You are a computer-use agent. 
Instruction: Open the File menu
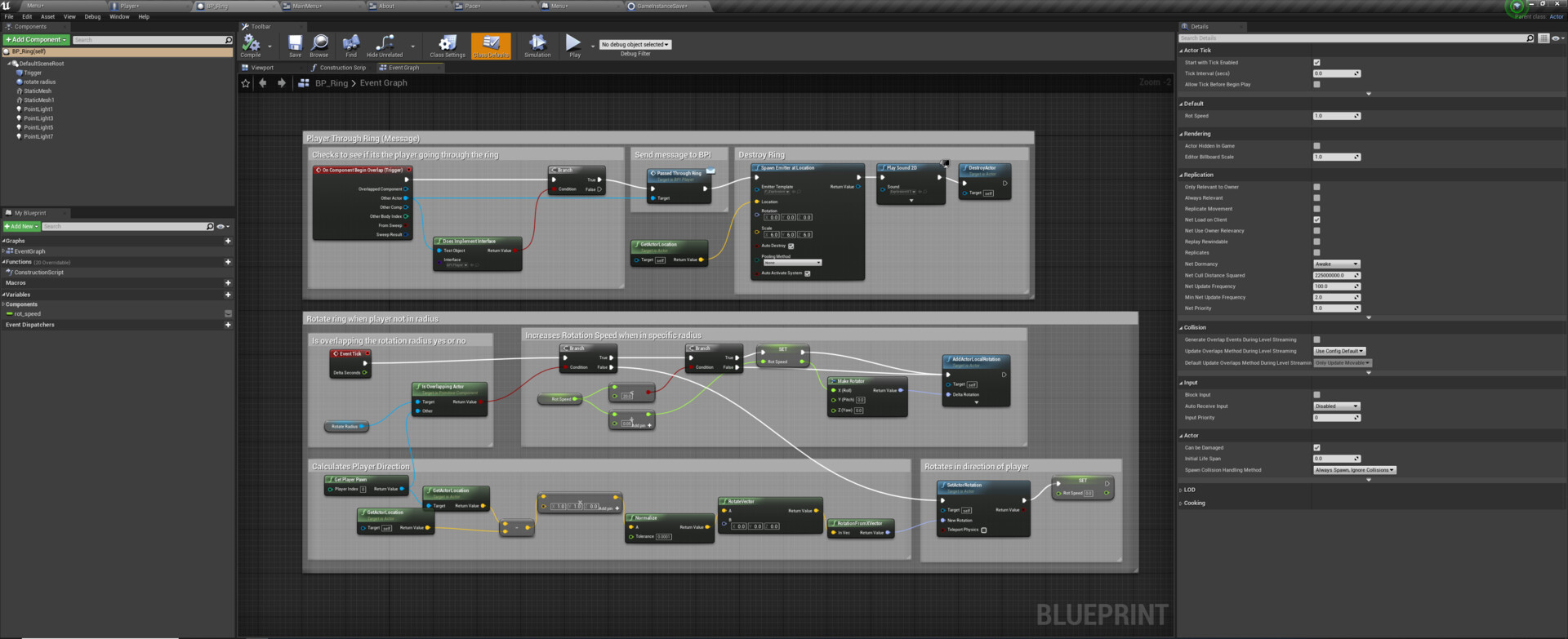click(x=9, y=16)
